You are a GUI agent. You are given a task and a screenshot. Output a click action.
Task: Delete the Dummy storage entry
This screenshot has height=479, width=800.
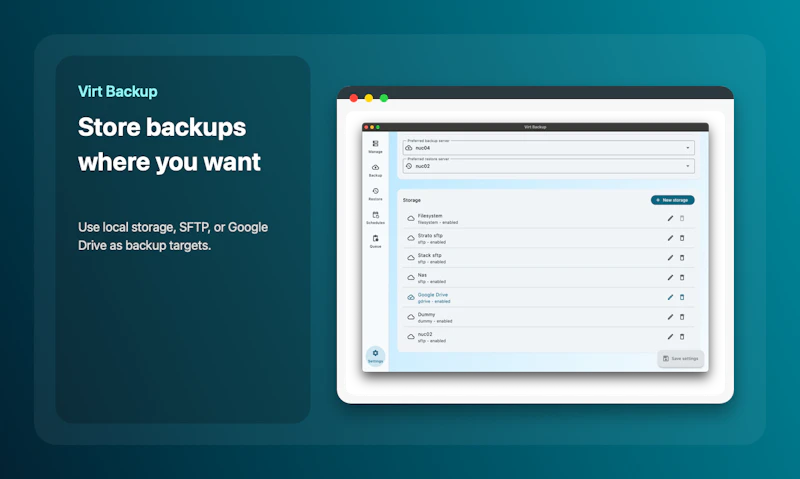[x=682, y=317]
